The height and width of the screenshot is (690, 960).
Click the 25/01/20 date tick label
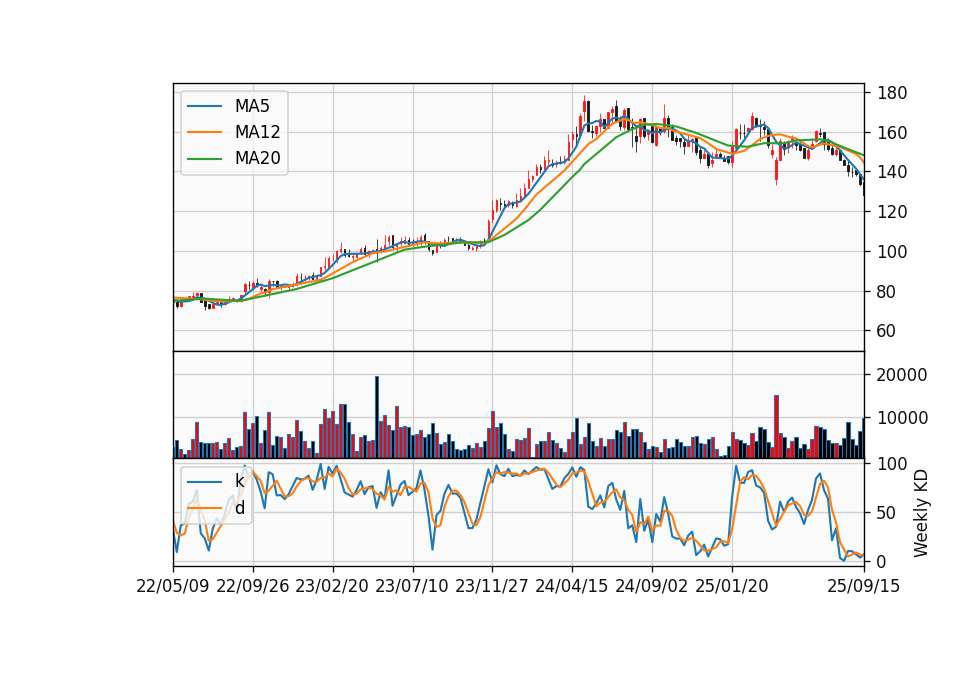point(732,586)
